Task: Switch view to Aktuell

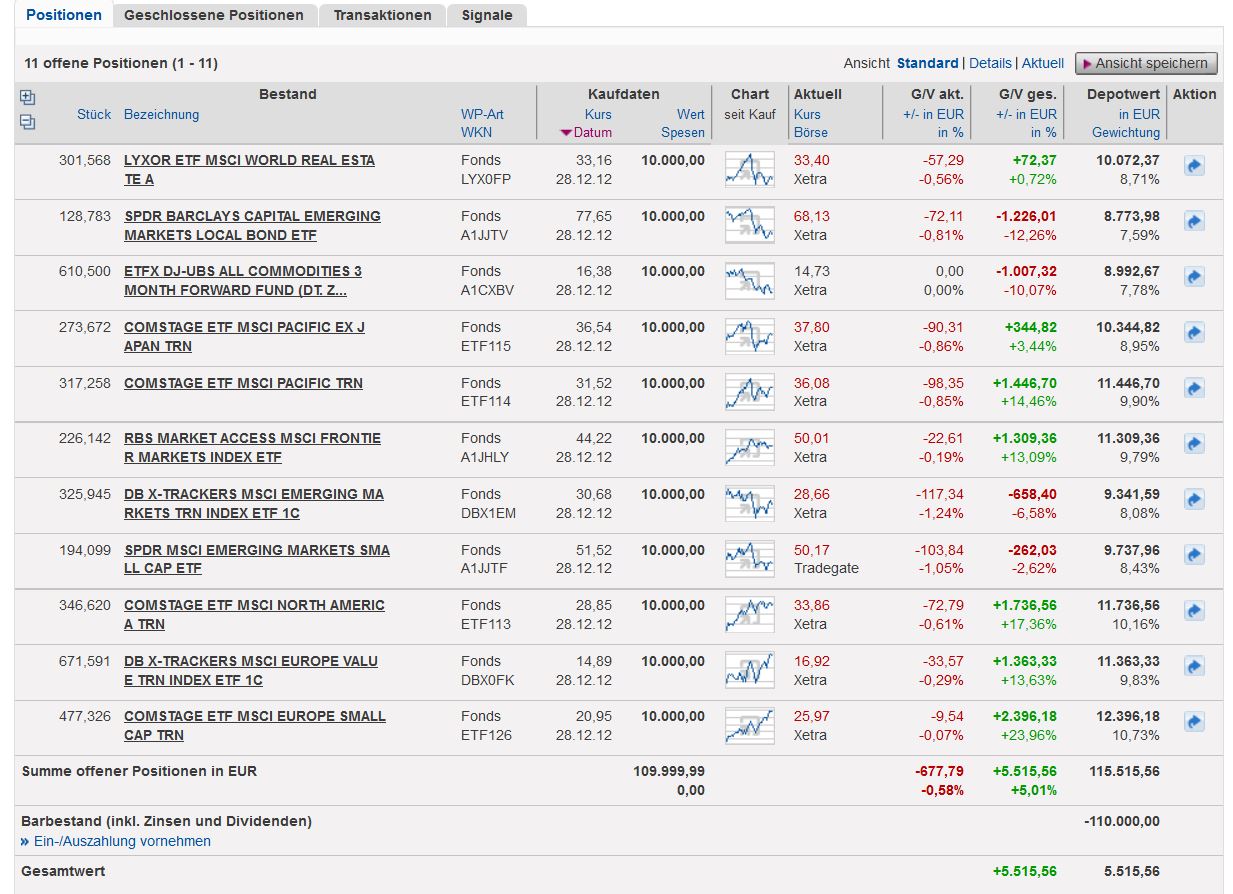Action: click(x=1043, y=63)
